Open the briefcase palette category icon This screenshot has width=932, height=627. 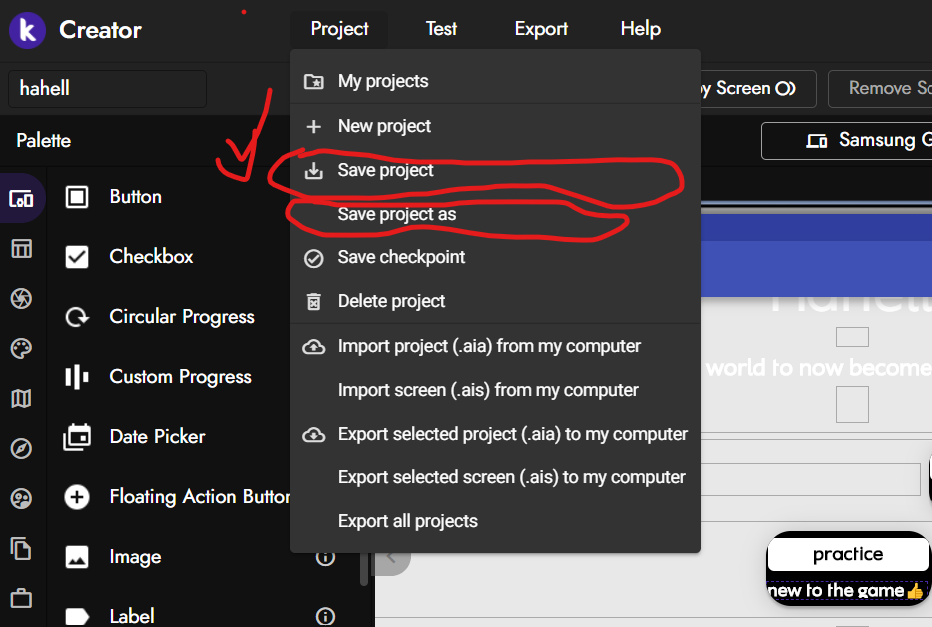click(x=21, y=598)
